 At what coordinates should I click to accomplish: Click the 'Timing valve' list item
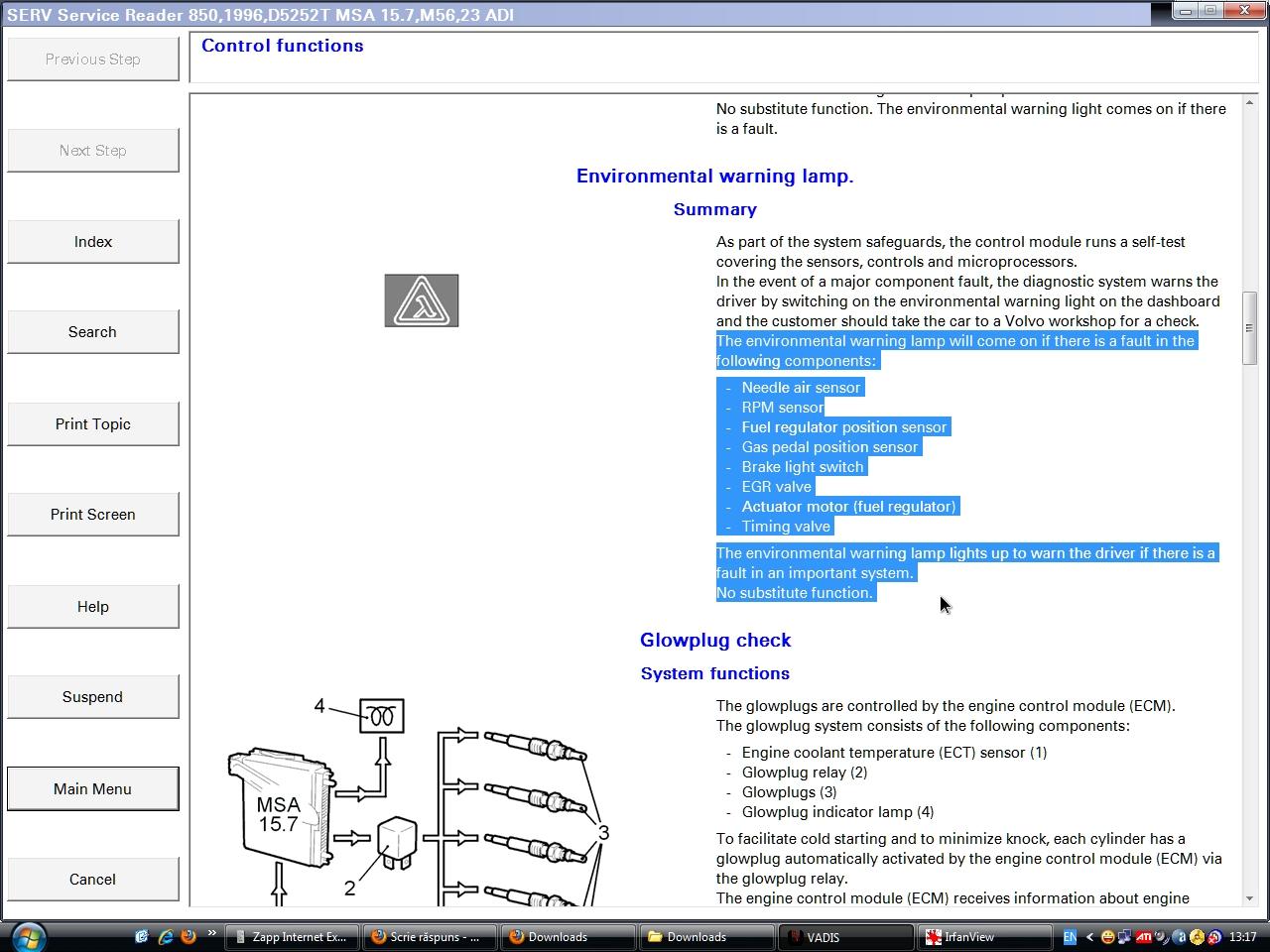click(x=786, y=527)
